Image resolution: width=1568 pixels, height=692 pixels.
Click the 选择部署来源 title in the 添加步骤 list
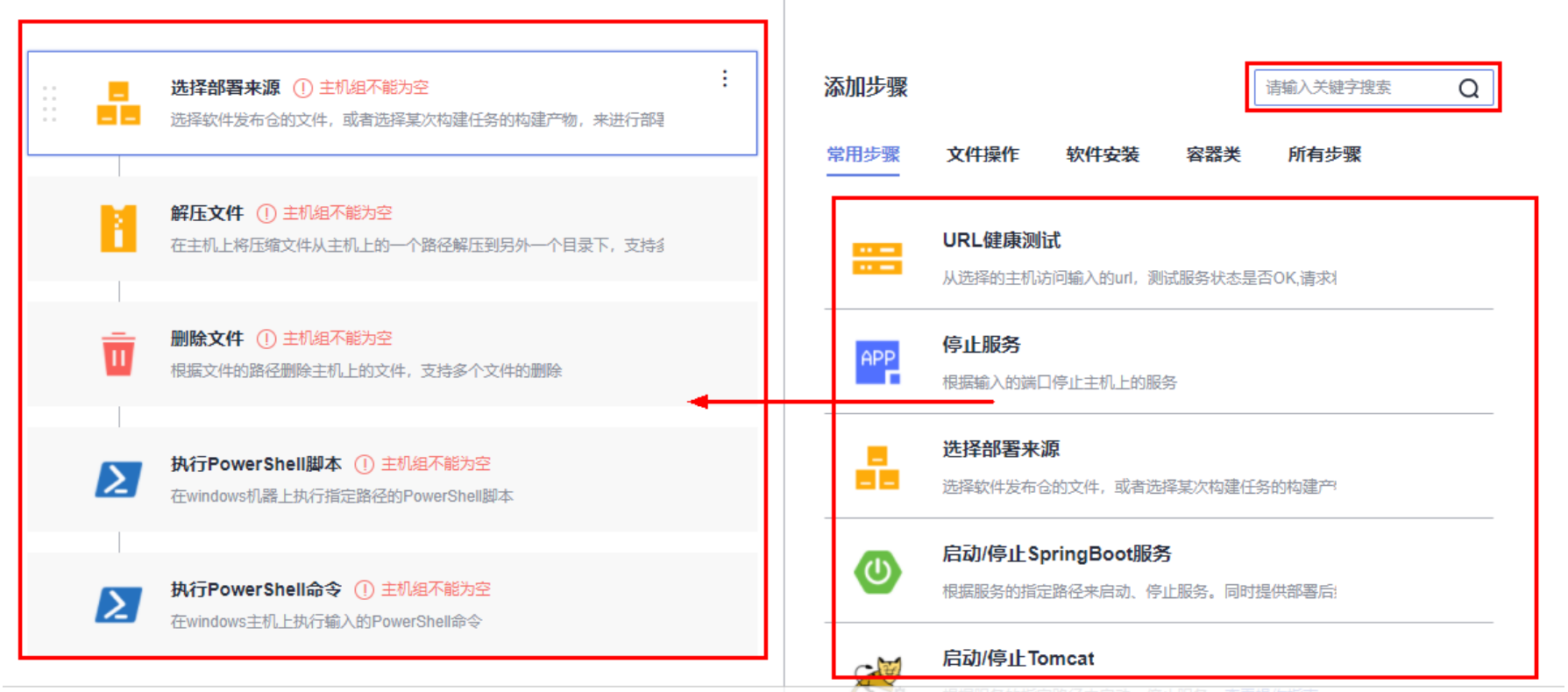[1001, 449]
